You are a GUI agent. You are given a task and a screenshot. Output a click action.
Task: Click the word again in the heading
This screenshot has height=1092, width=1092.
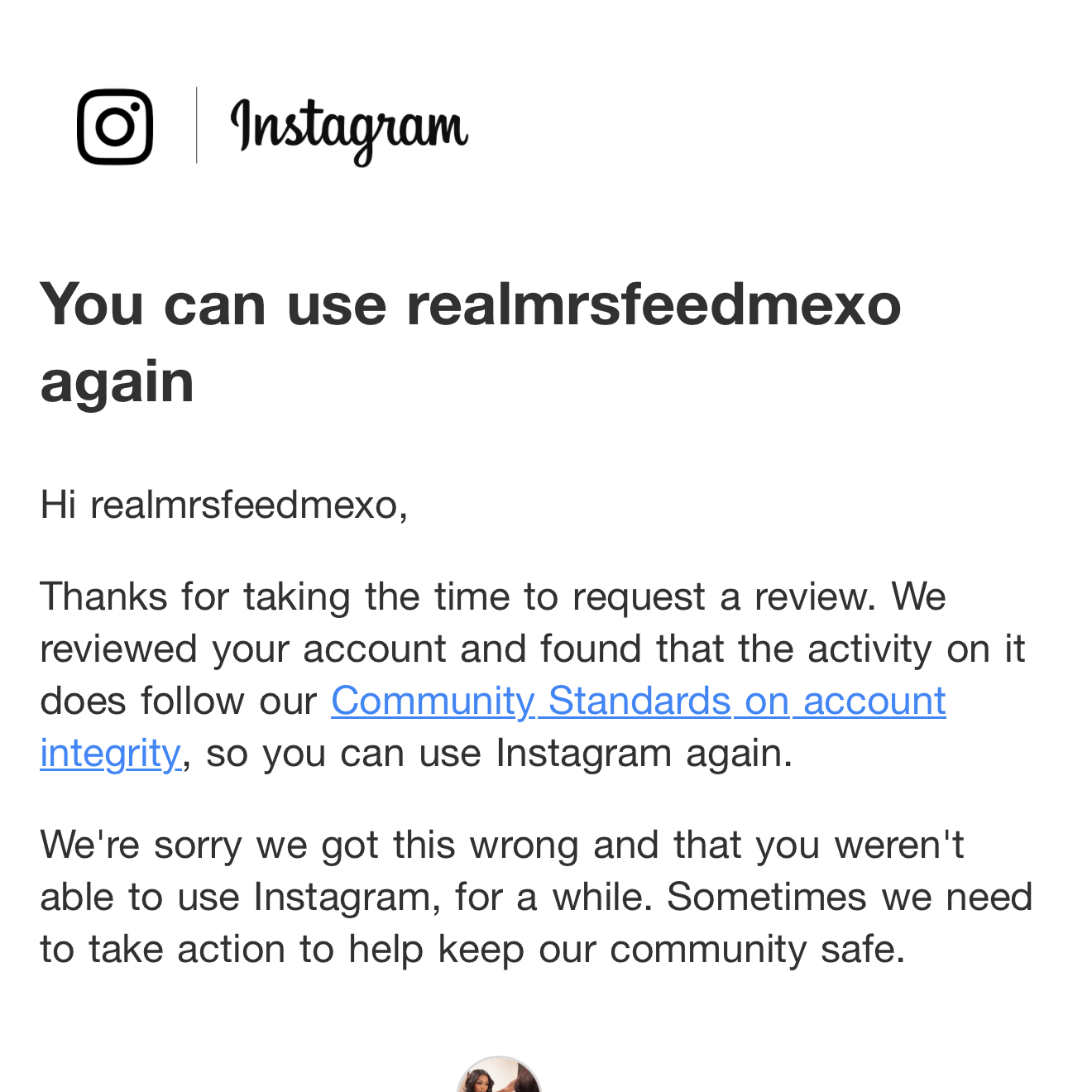117,385
